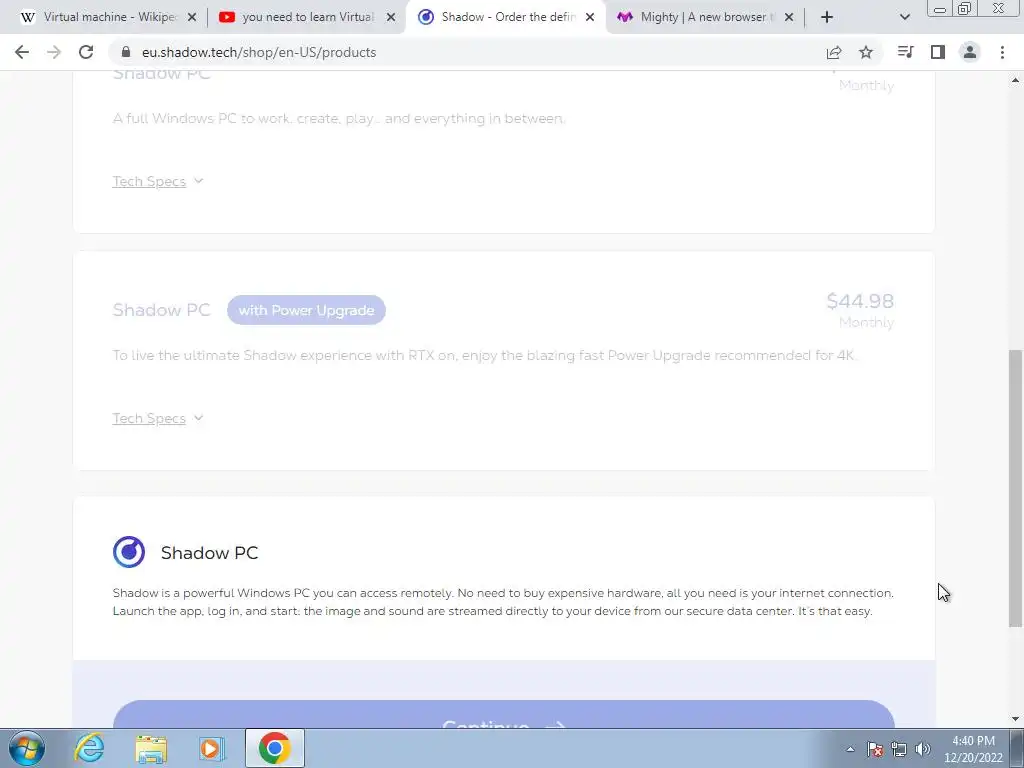The height and width of the screenshot is (768, 1024).
Task: Show hidden system tray icons
Action: click(x=850, y=749)
